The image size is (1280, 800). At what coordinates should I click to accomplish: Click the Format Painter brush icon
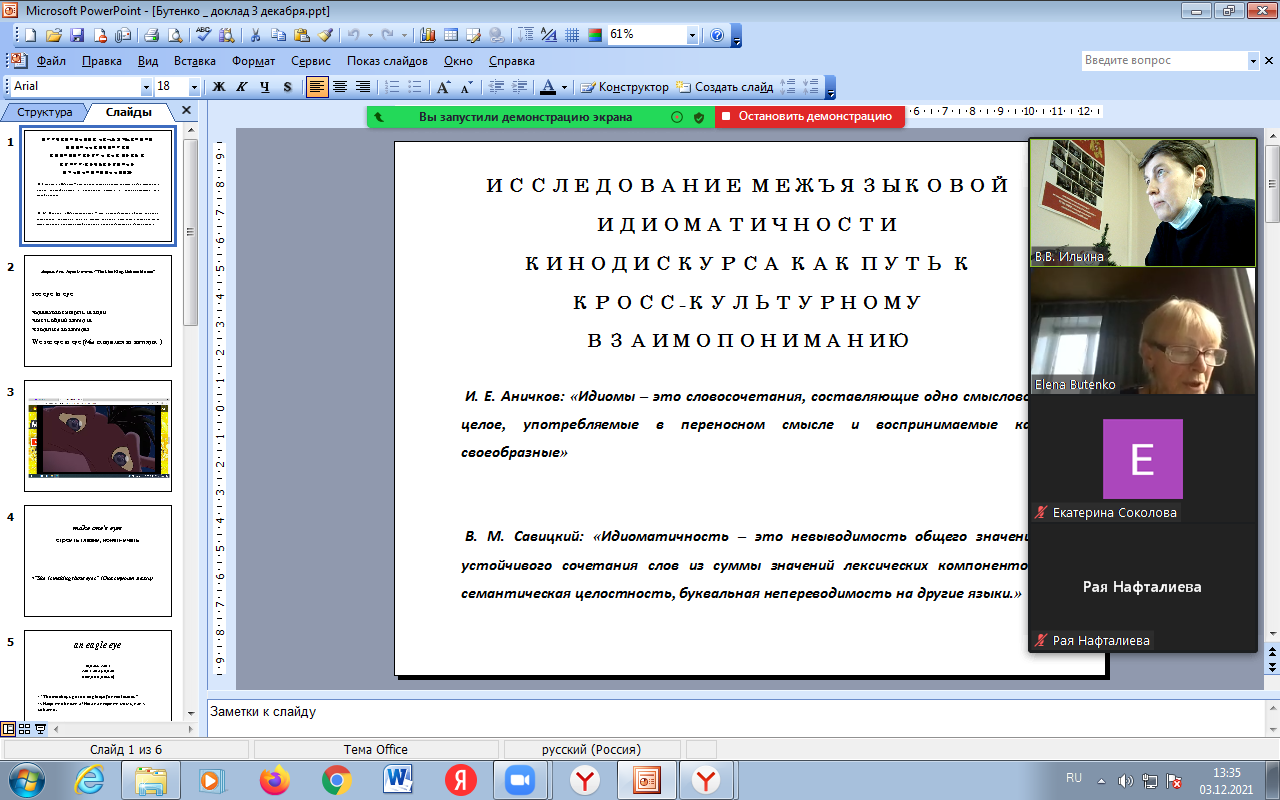[324, 35]
